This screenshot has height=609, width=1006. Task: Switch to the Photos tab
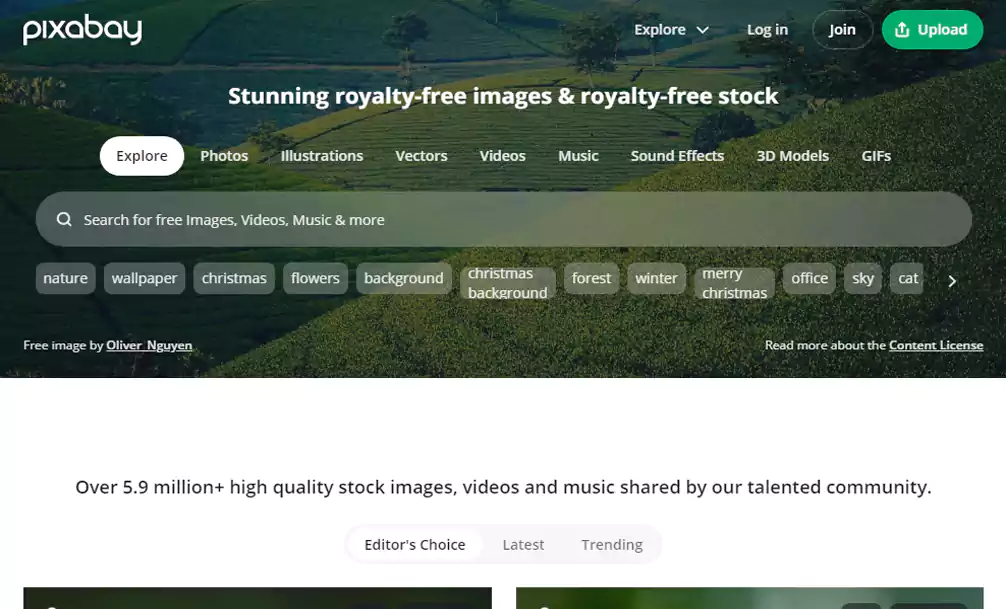pyautogui.click(x=224, y=156)
